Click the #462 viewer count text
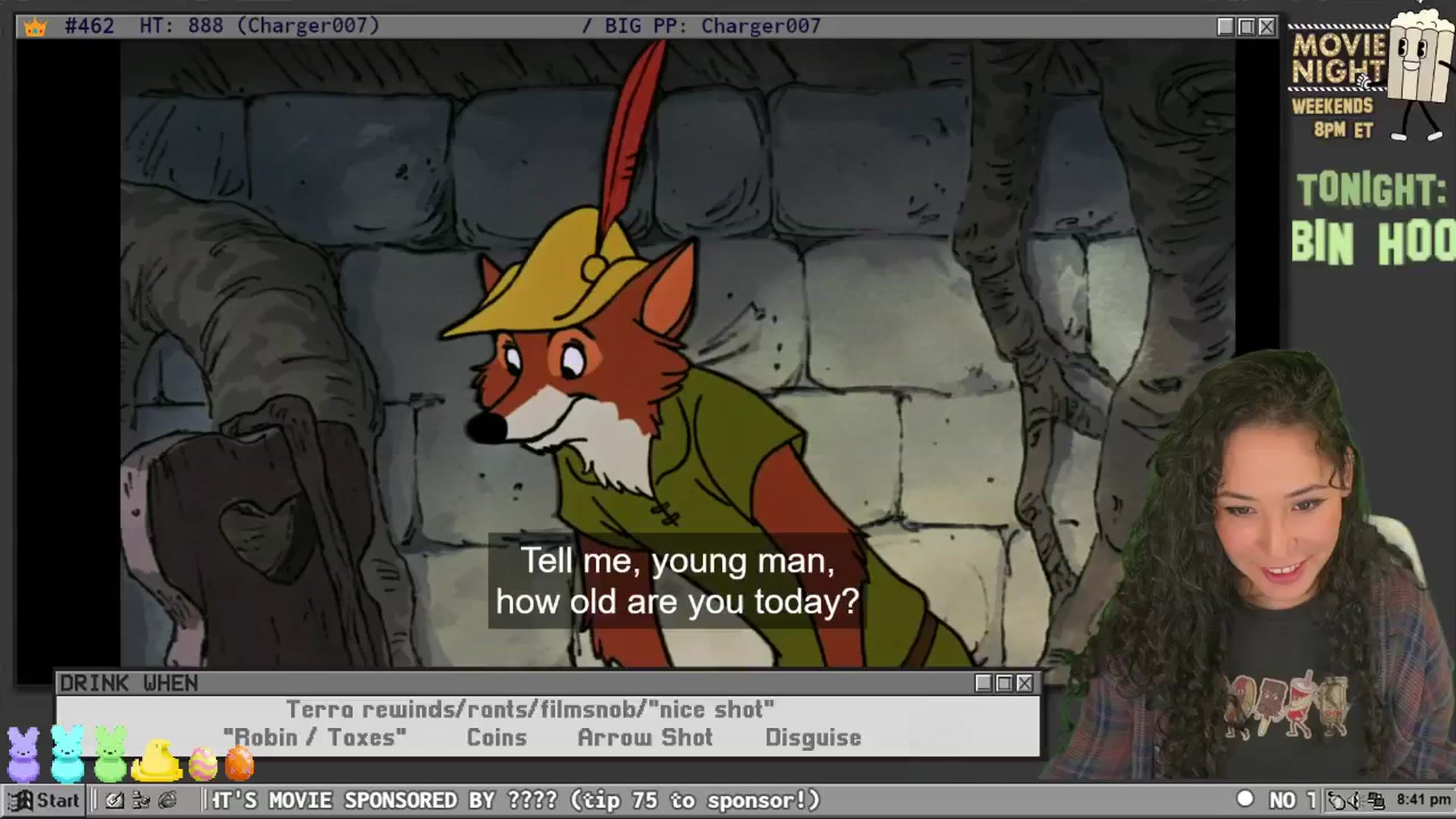The width and height of the screenshot is (1456, 819). pyautogui.click(x=89, y=26)
